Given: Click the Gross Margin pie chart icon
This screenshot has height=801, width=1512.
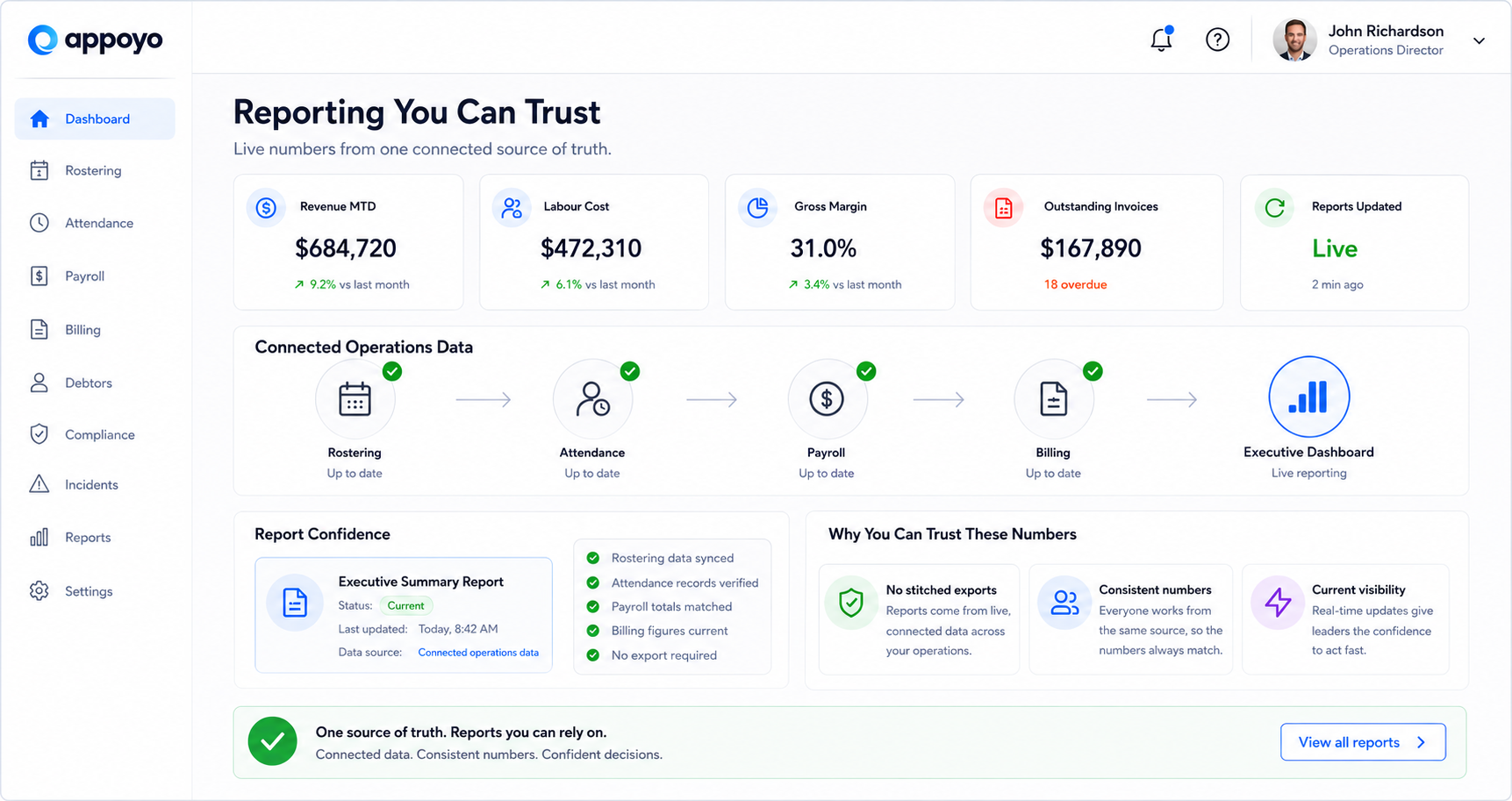Looking at the screenshot, I should pos(757,208).
